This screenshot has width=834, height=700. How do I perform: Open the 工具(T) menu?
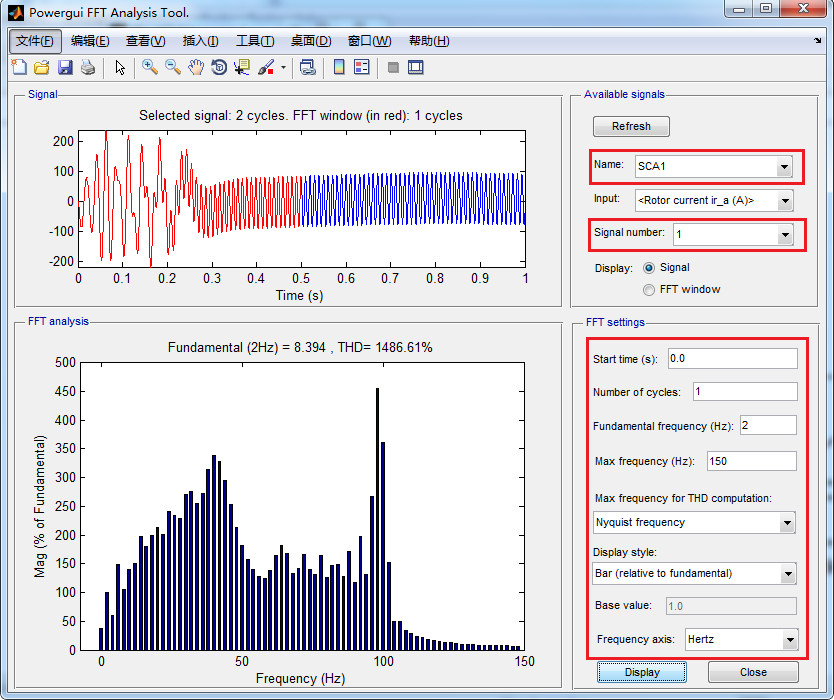256,41
